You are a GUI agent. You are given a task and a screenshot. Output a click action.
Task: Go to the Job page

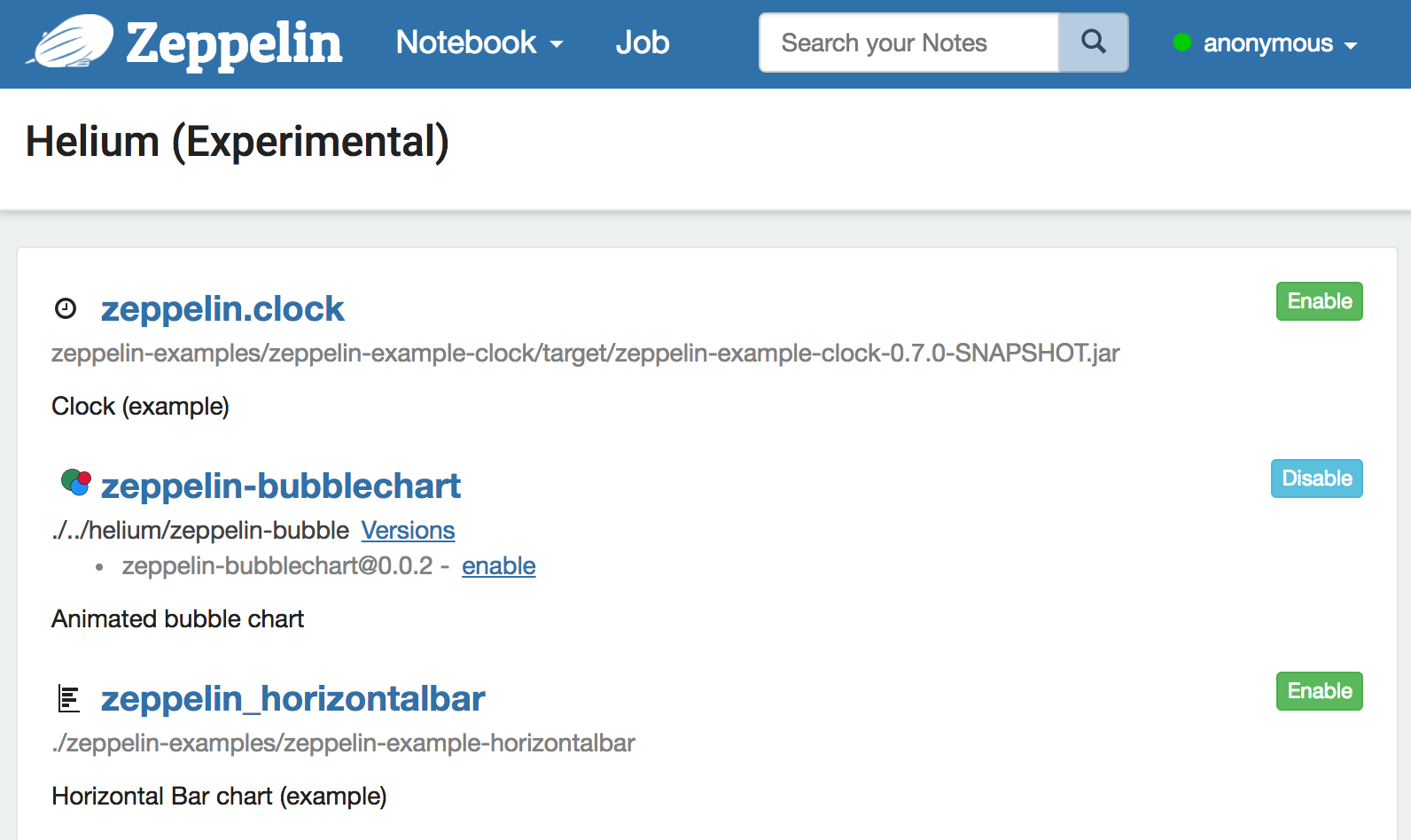pyautogui.click(x=643, y=43)
